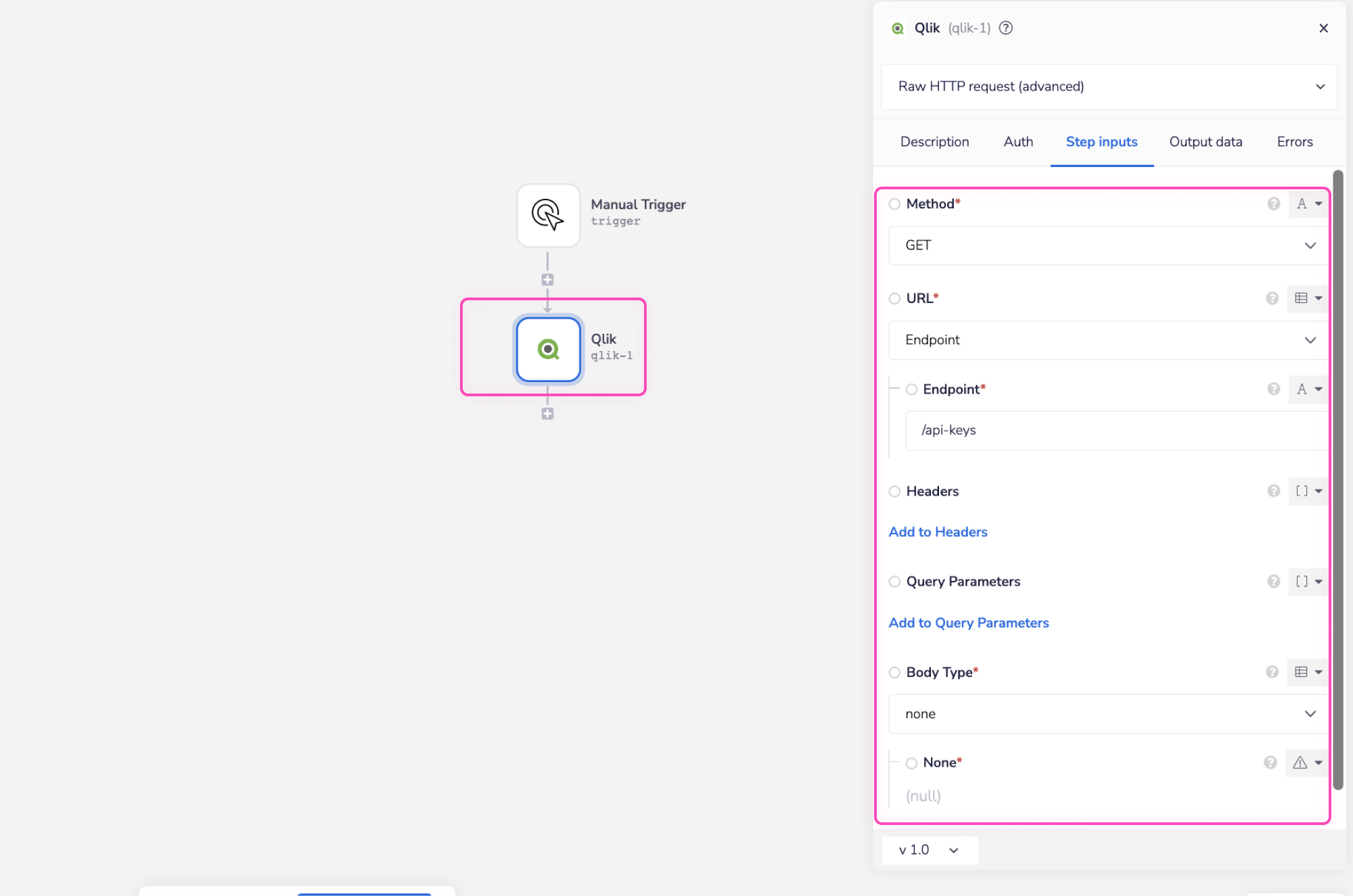Click the Add to Headers link

(938, 532)
